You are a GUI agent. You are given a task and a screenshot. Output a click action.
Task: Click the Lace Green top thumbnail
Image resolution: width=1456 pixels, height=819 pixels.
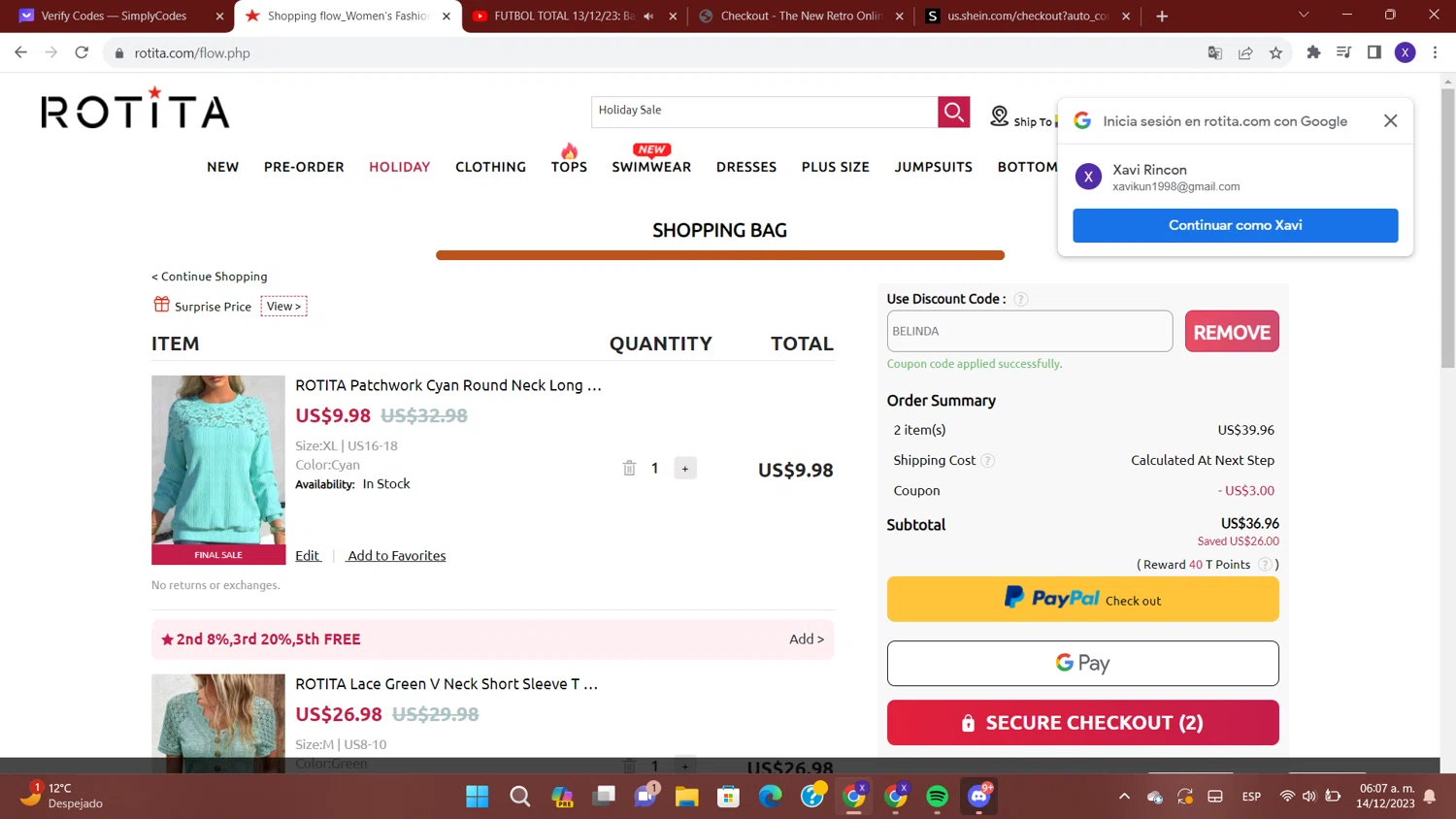tap(218, 723)
